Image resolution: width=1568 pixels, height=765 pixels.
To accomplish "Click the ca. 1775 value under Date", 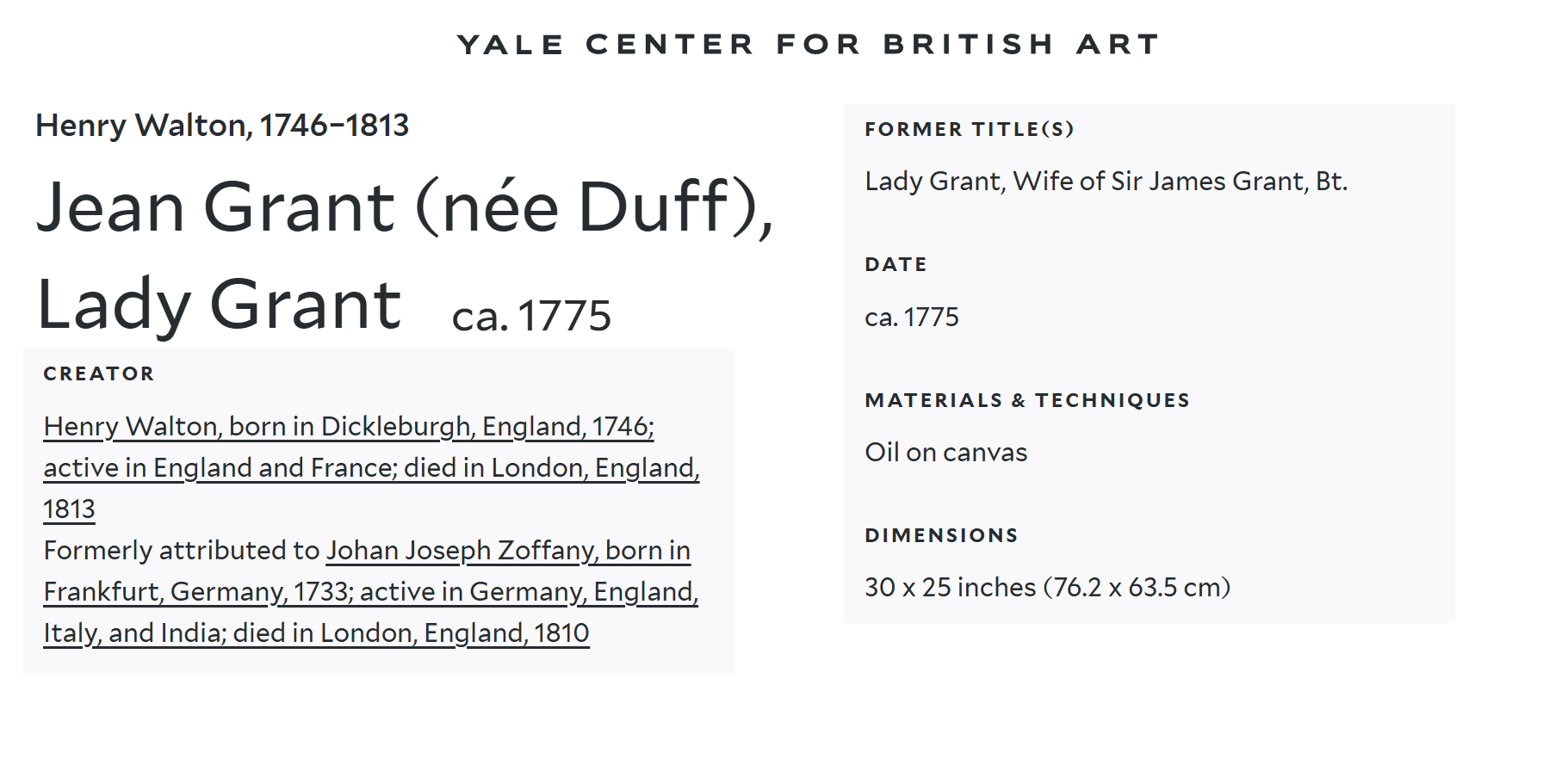I will pos(911,317).
